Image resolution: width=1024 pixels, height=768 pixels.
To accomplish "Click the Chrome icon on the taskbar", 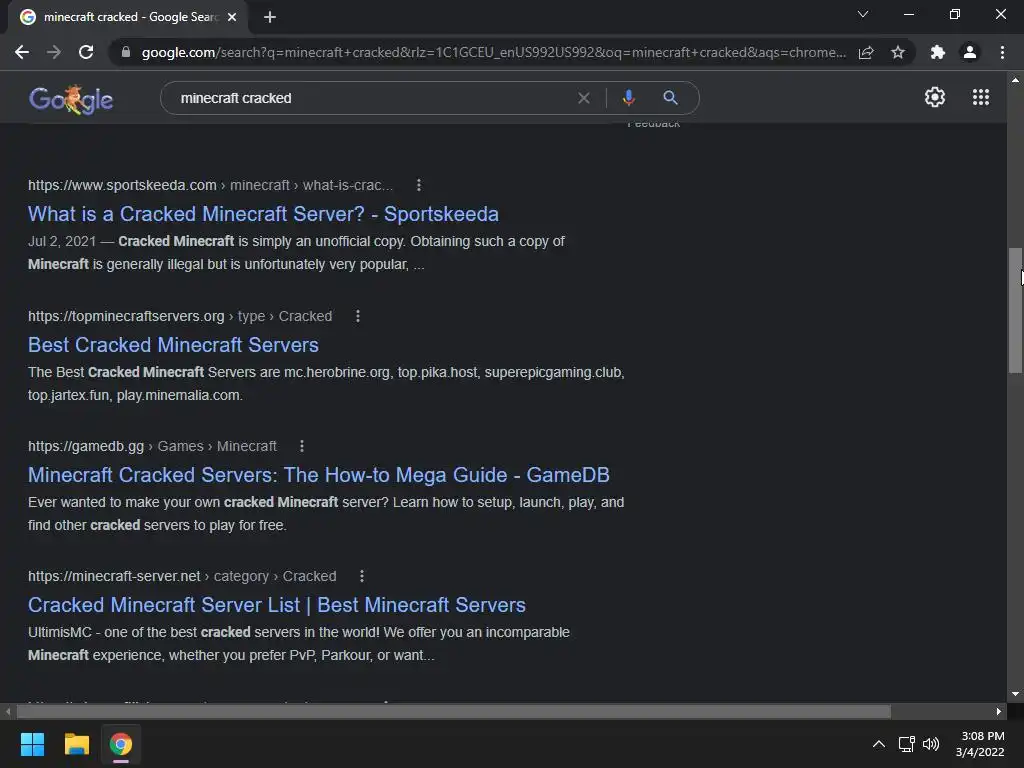I will (121, 744).
